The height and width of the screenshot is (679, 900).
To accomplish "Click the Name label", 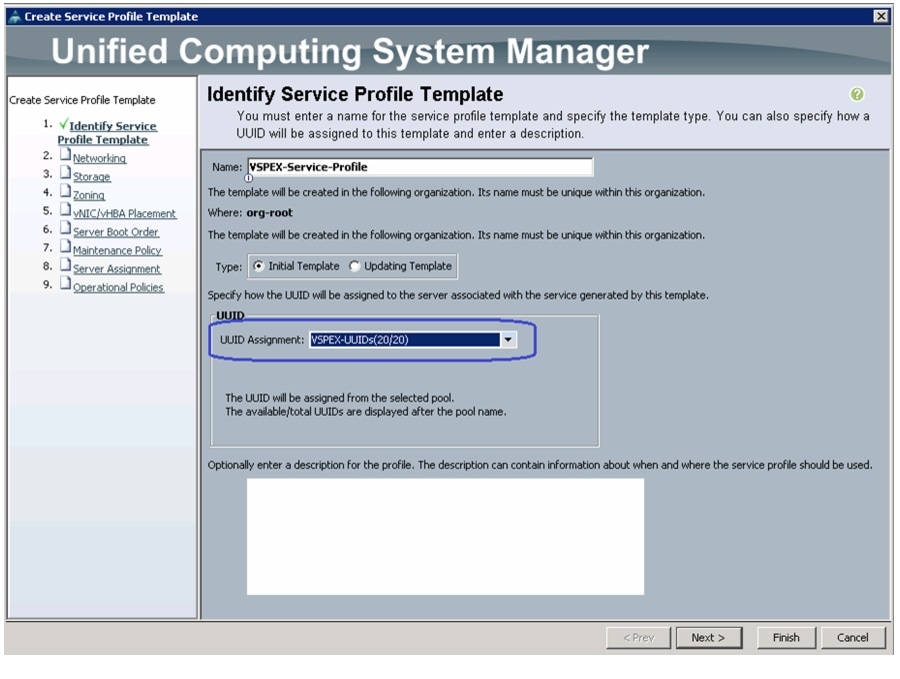I will [x=227, y=167].
